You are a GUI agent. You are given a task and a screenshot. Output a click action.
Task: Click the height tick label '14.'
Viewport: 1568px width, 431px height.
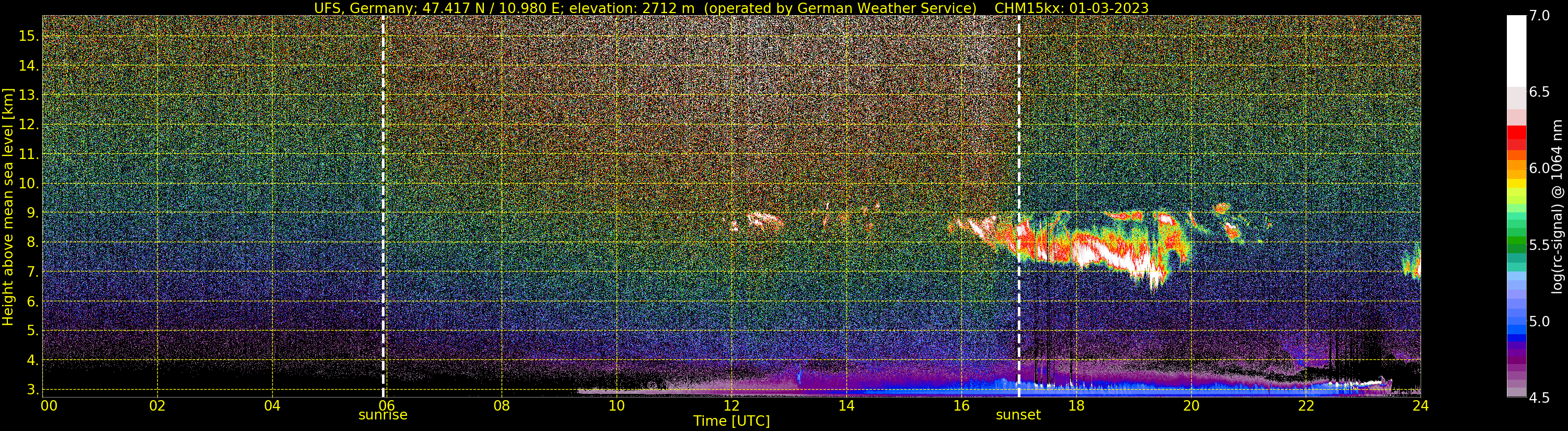click(x=29, y=66)
